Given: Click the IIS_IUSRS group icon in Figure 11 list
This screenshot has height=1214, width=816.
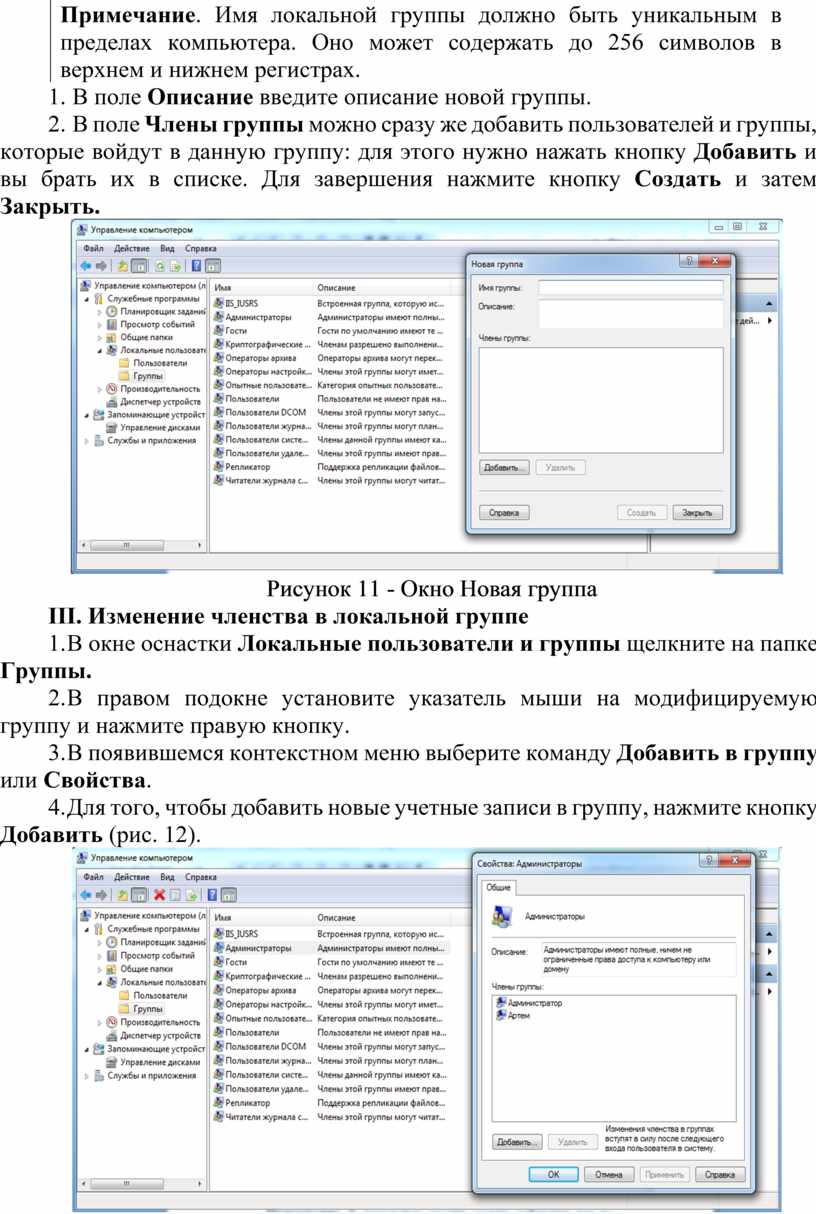Looking at the screenshot, I should click(x=218, y=302).
